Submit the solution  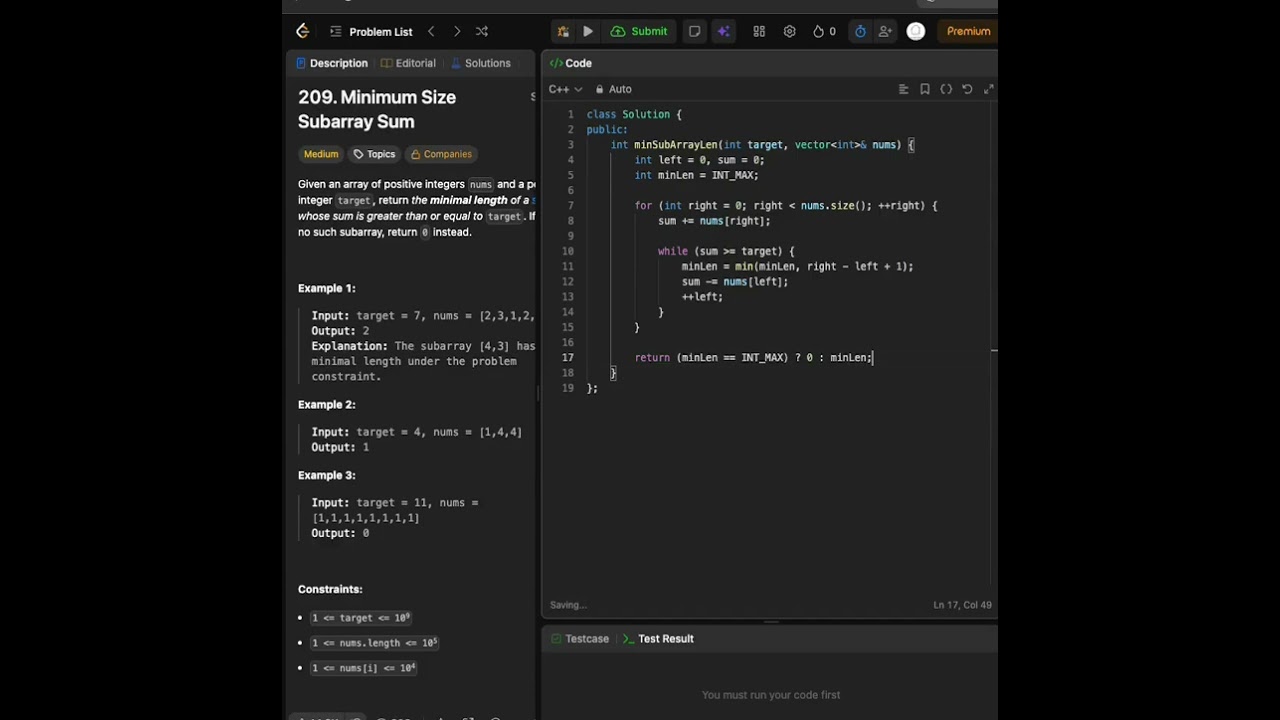tap(639, 31)
